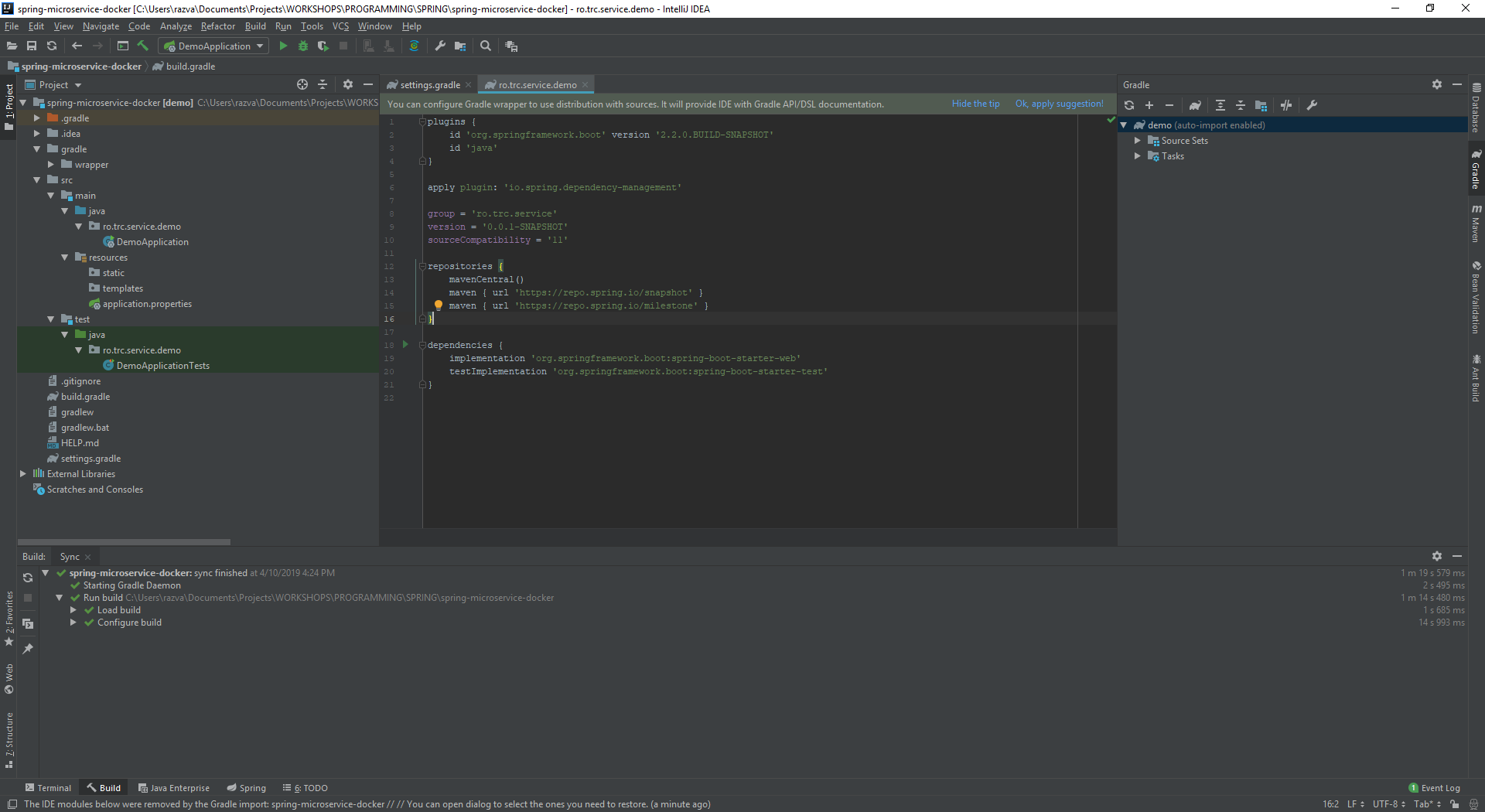The image size is (1485, 812).
Task: Click the Build Project hammer icon
Action: [143, 46]
